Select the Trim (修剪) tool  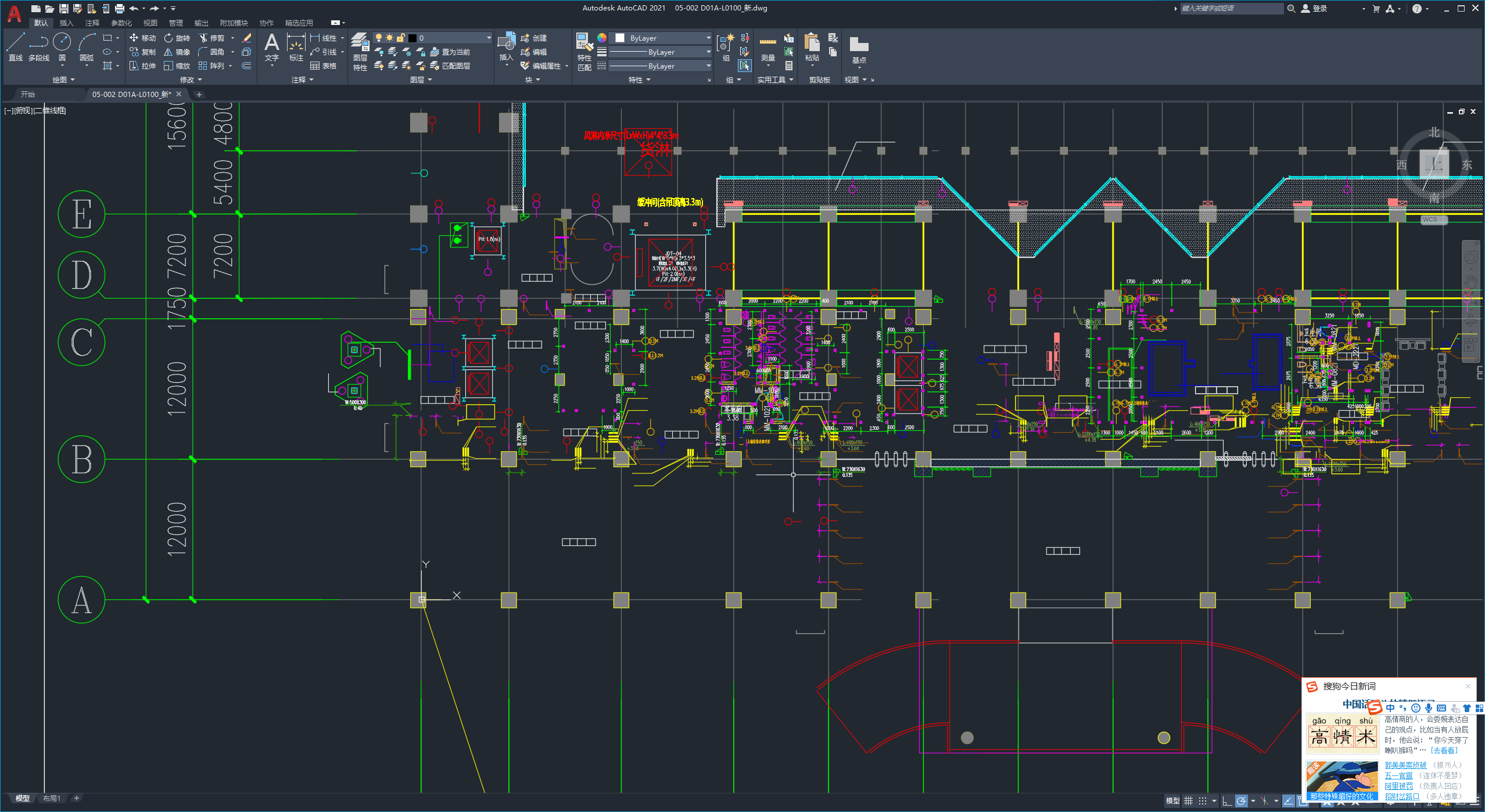[211, 38]
